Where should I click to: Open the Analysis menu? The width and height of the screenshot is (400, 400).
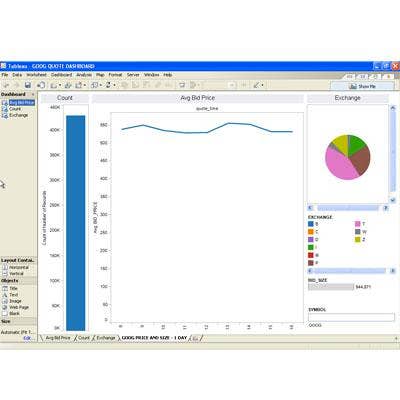pyautogui.click(x=84, y=75)
